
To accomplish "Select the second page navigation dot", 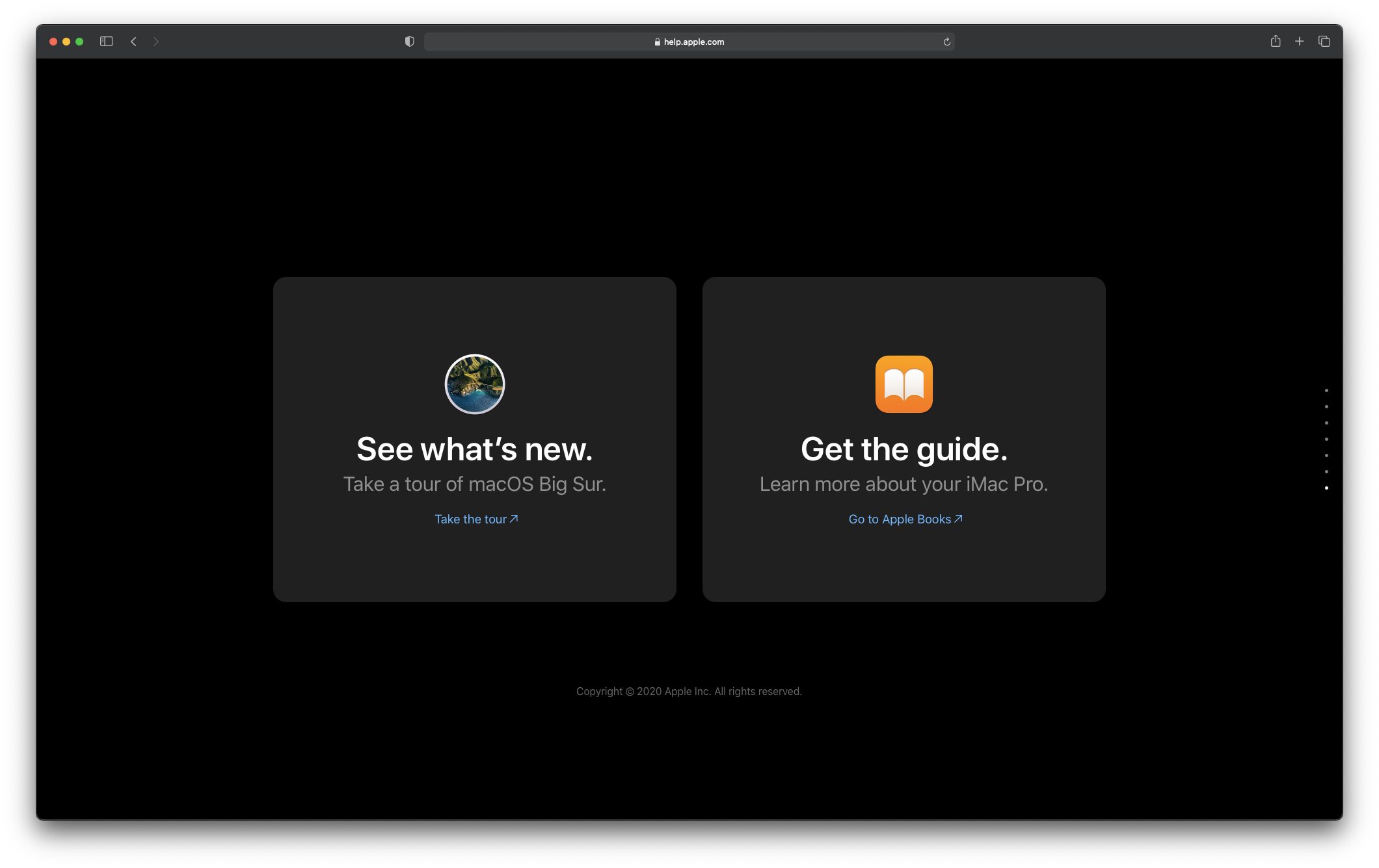I will pyautogui.click(x=1326, y=406).
